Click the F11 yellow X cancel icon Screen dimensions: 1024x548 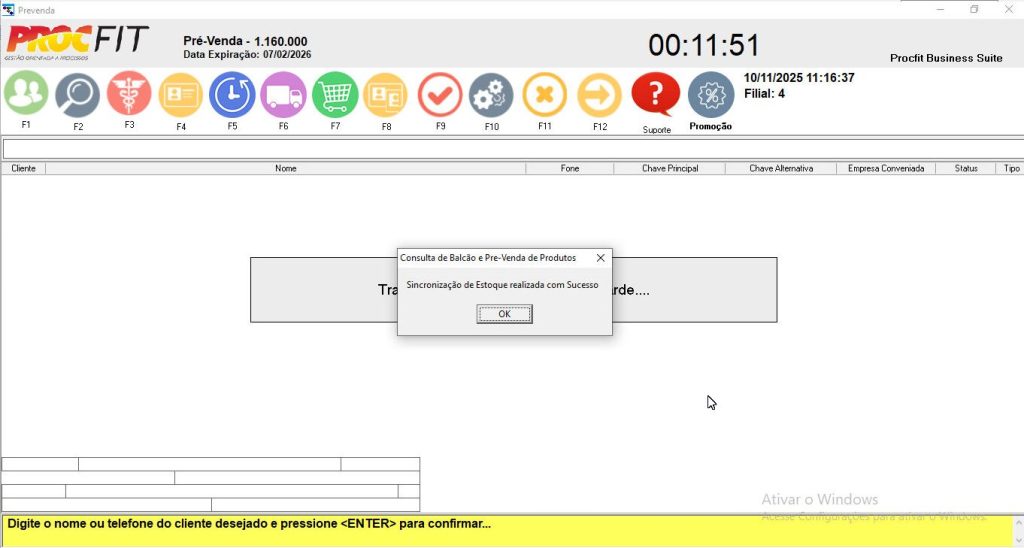tap(544, 95)
